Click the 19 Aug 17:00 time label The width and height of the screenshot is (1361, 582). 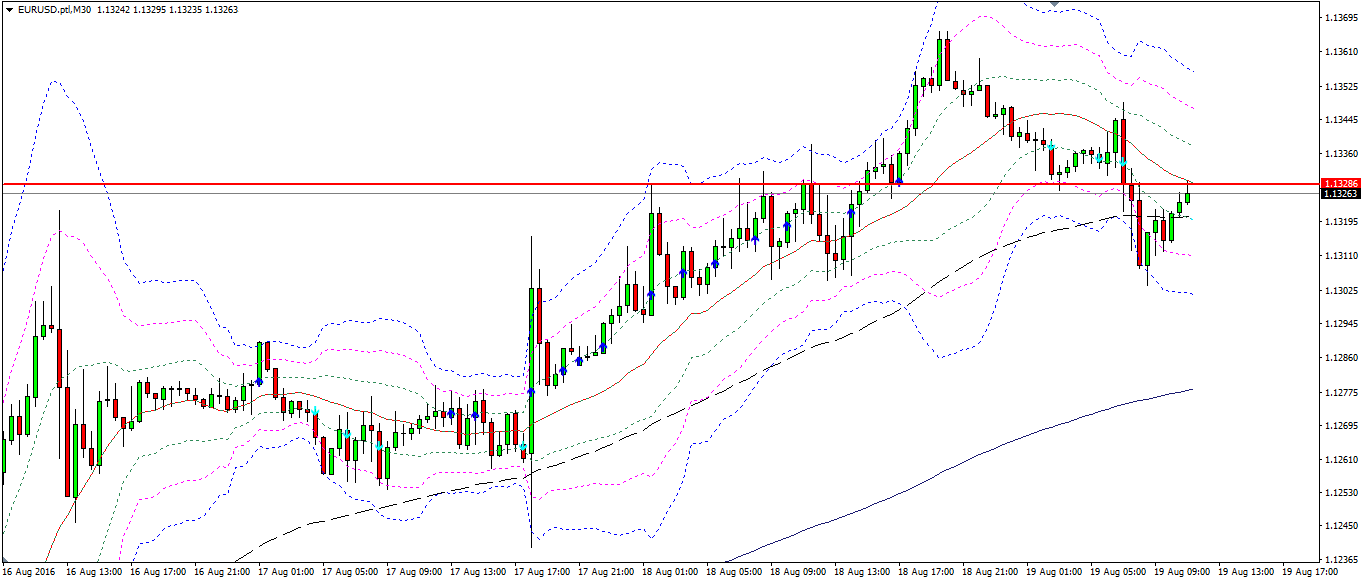coord(1310,573)
